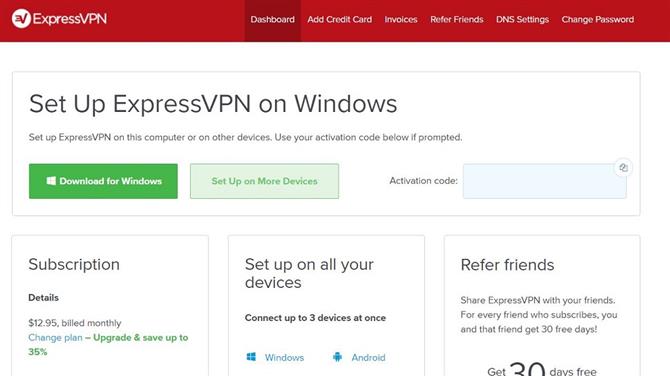Viewport: 670px width, 376px height.
Task: Click the Windows flag on Download button
Action: coord(51,181)
